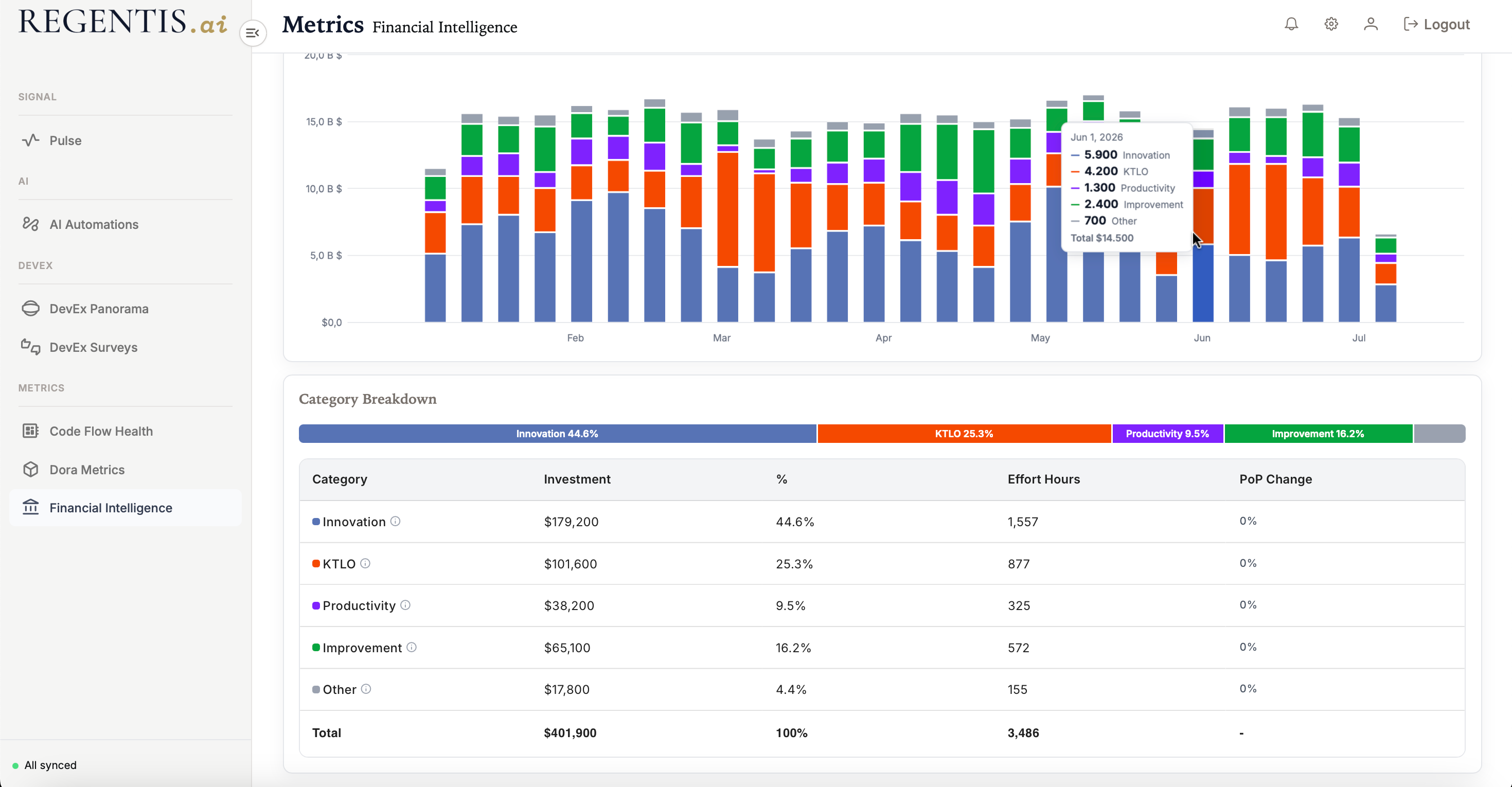Click the Category Breakdown heading
The image size is (1512, 787).
click(x=367, y=399)
